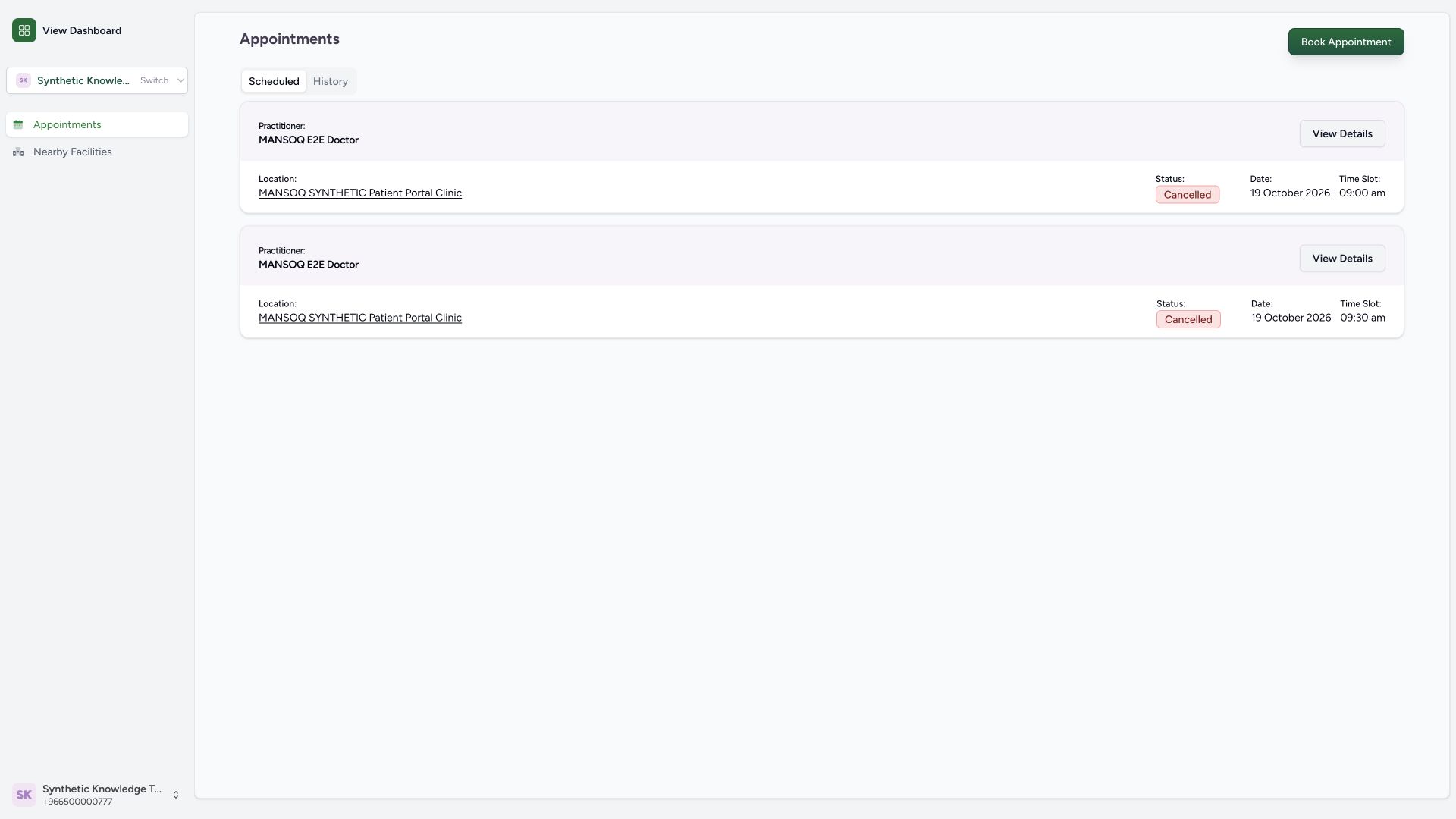1456x819 pixels.
Task: Click View Dashboard text in the sidebar header
Action: pos(82,30)
